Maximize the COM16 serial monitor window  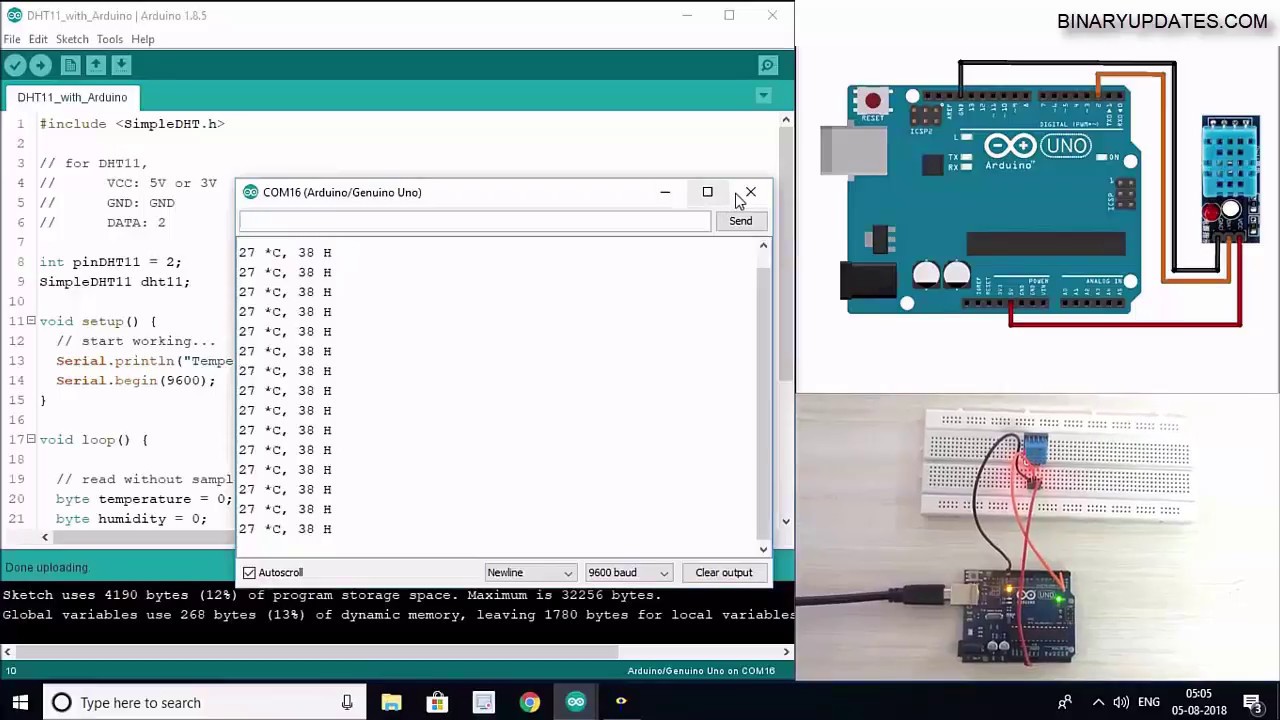coord(707,192)
